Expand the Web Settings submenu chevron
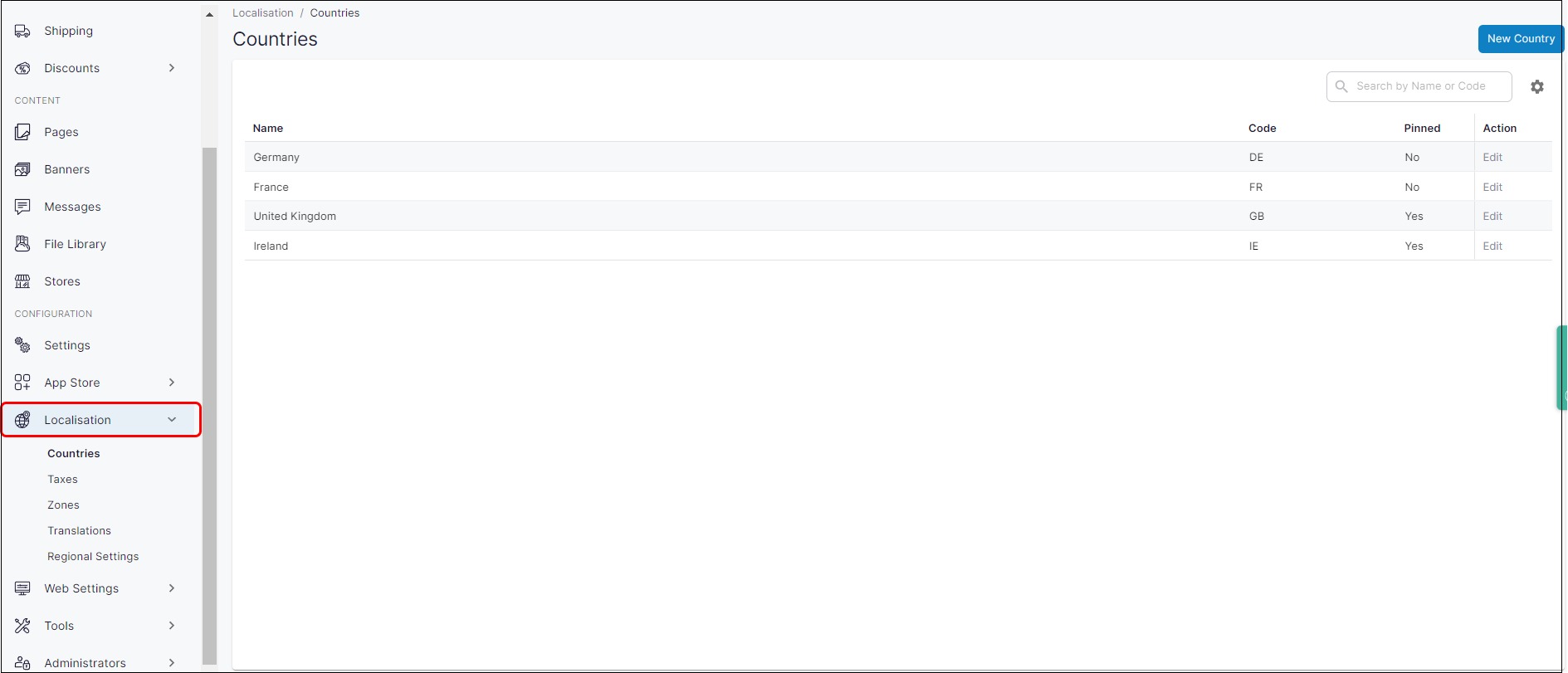 (172, 588)
